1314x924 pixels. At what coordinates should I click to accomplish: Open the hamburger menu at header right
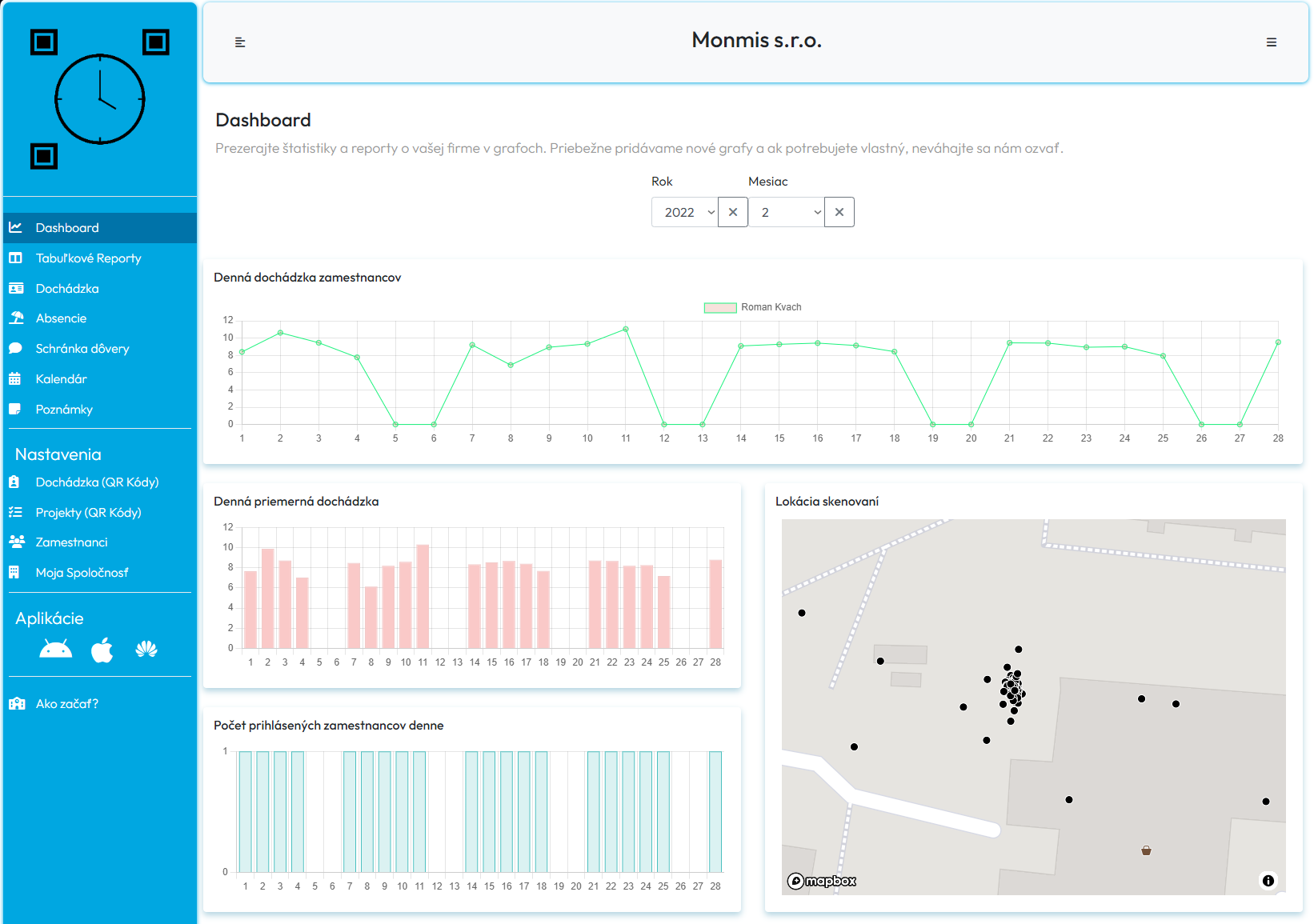click(1272, 42)
